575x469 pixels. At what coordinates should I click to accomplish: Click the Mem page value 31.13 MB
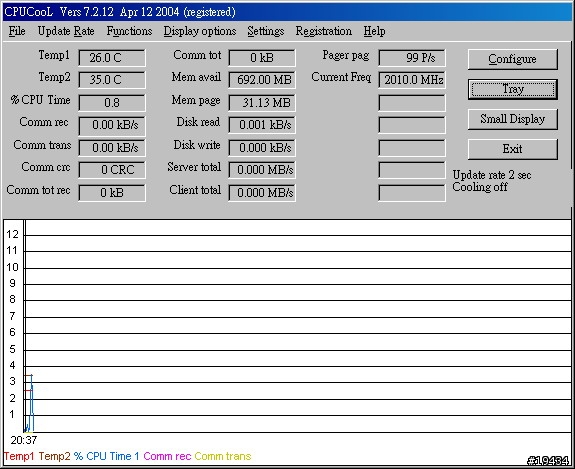tap(262, 103)
